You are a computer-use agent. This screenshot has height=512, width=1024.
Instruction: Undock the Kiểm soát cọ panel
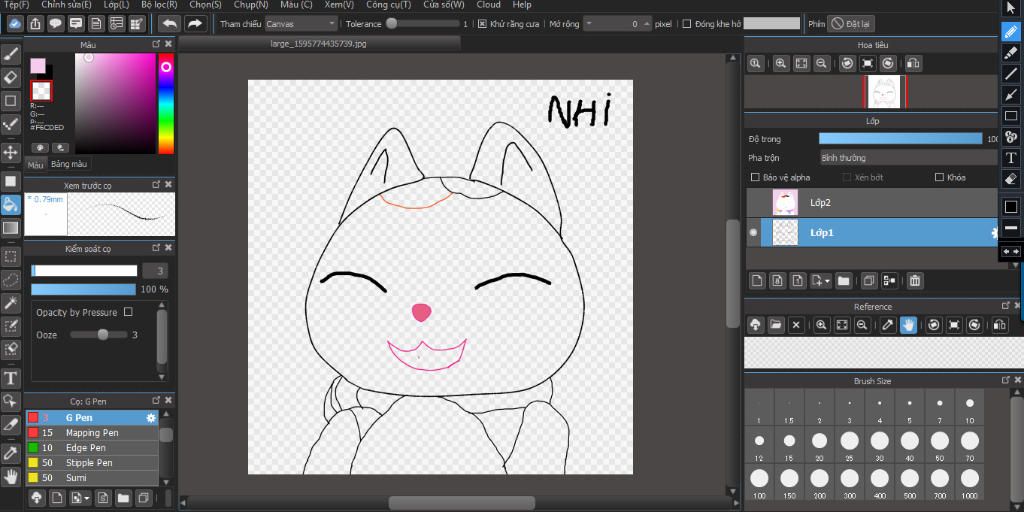[156, 248]
